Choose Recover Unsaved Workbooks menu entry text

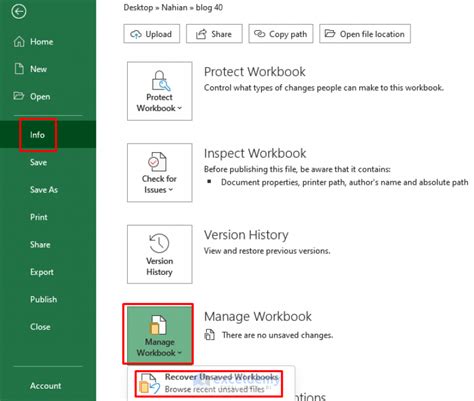tap(221, 377)
